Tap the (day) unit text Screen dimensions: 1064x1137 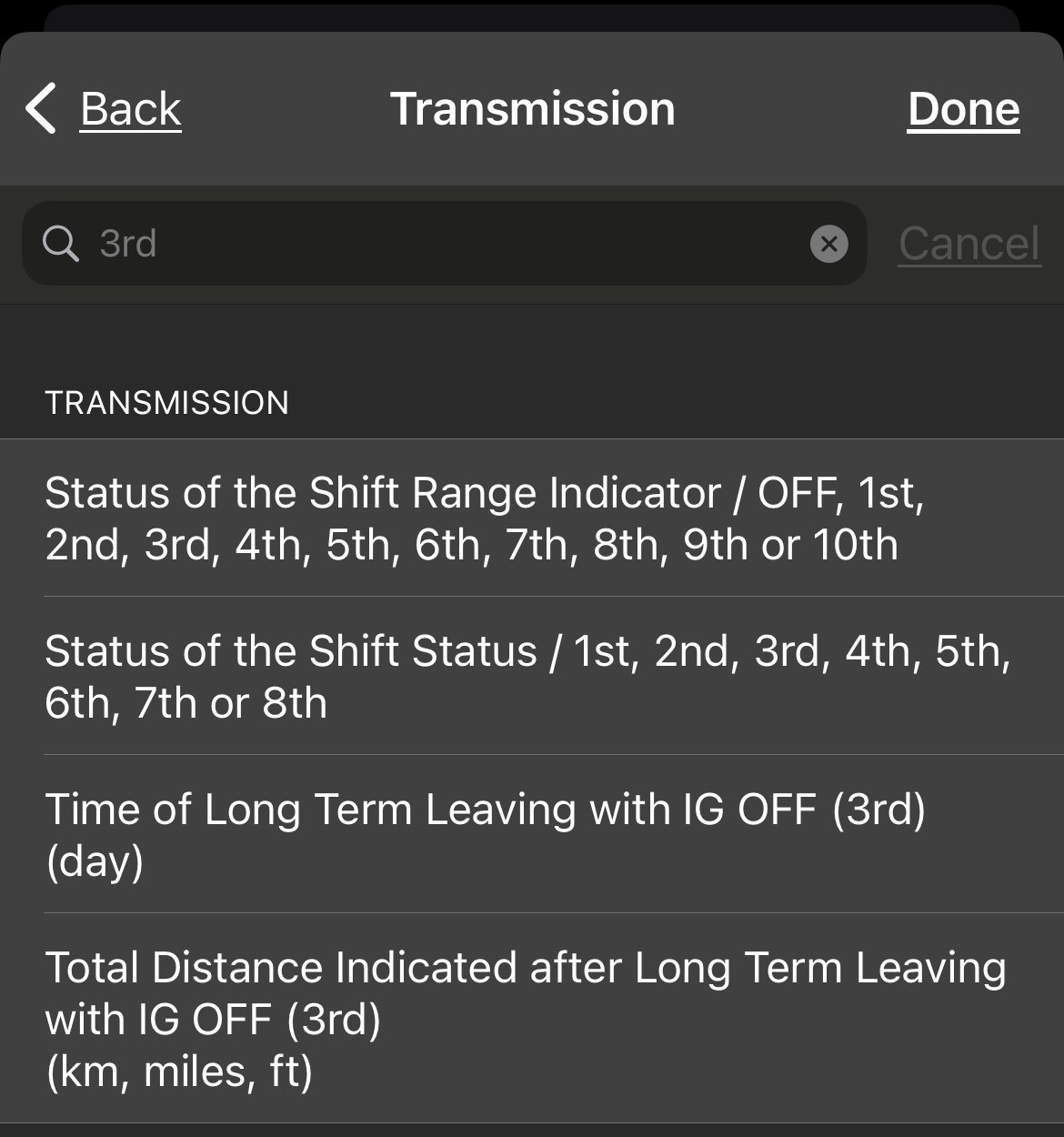click(95, 860)
